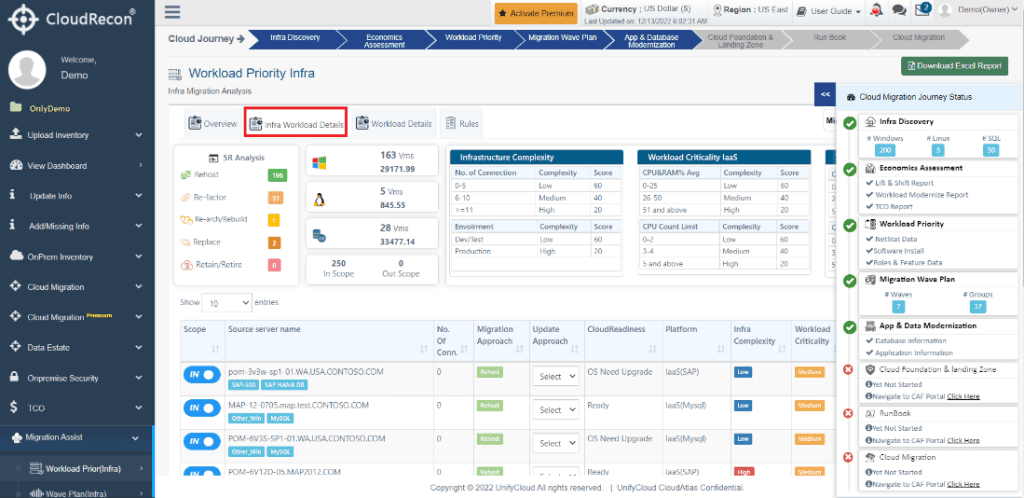
Task: Click Economics Assessment journey step
Action: click(x=385, y=40)
